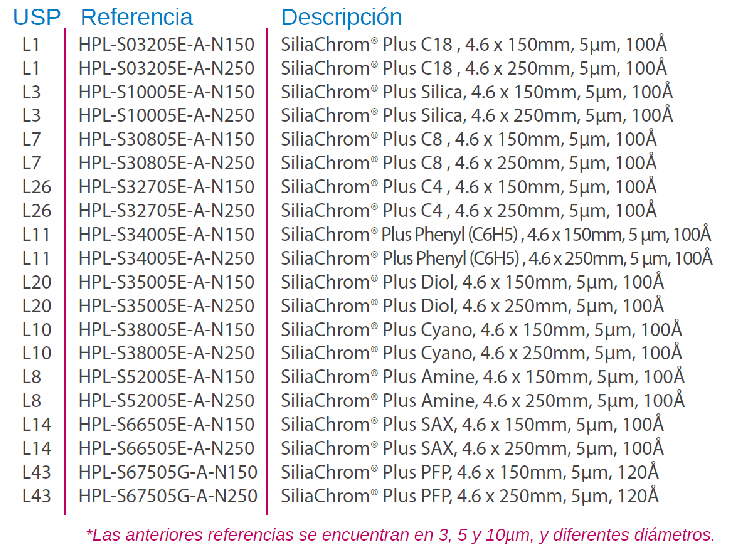
Task: Click reference HPL-S30805E-A-N150
Action: [167, 139]
